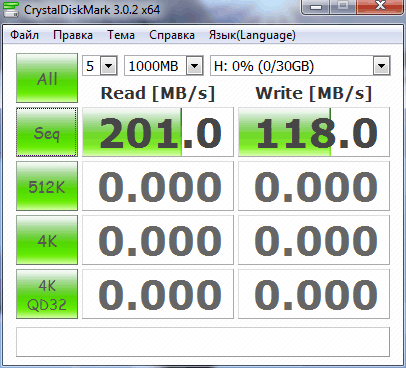The image size is (406, 368).
Task: Expand the test size dropdown showing 1000MB
Action: coord(195,66)
